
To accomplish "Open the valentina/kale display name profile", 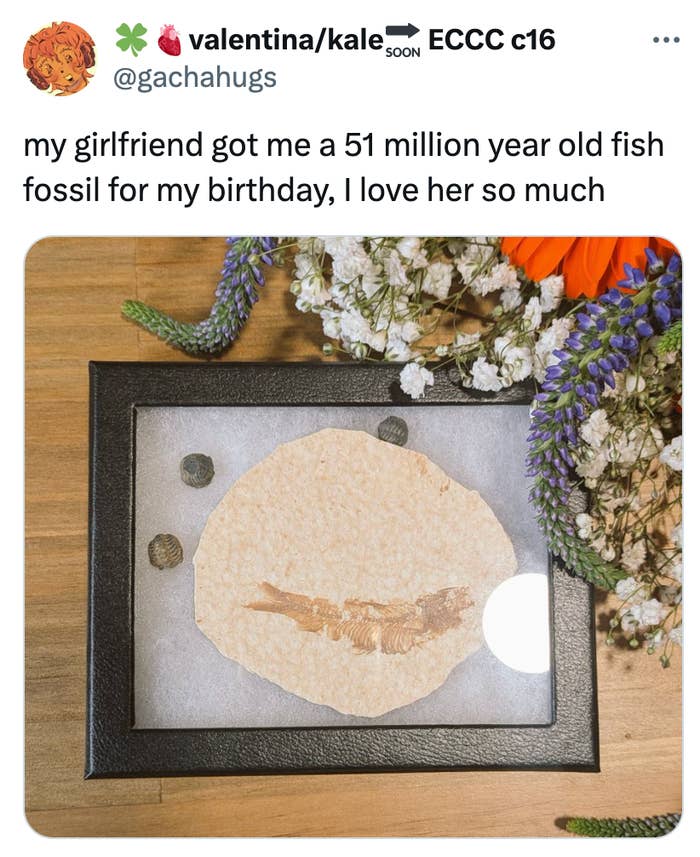I will (x=286, y=40).
